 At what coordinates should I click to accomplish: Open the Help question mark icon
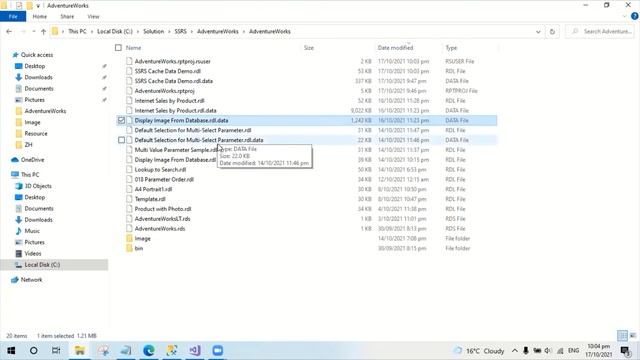click(x=635, y=16)
